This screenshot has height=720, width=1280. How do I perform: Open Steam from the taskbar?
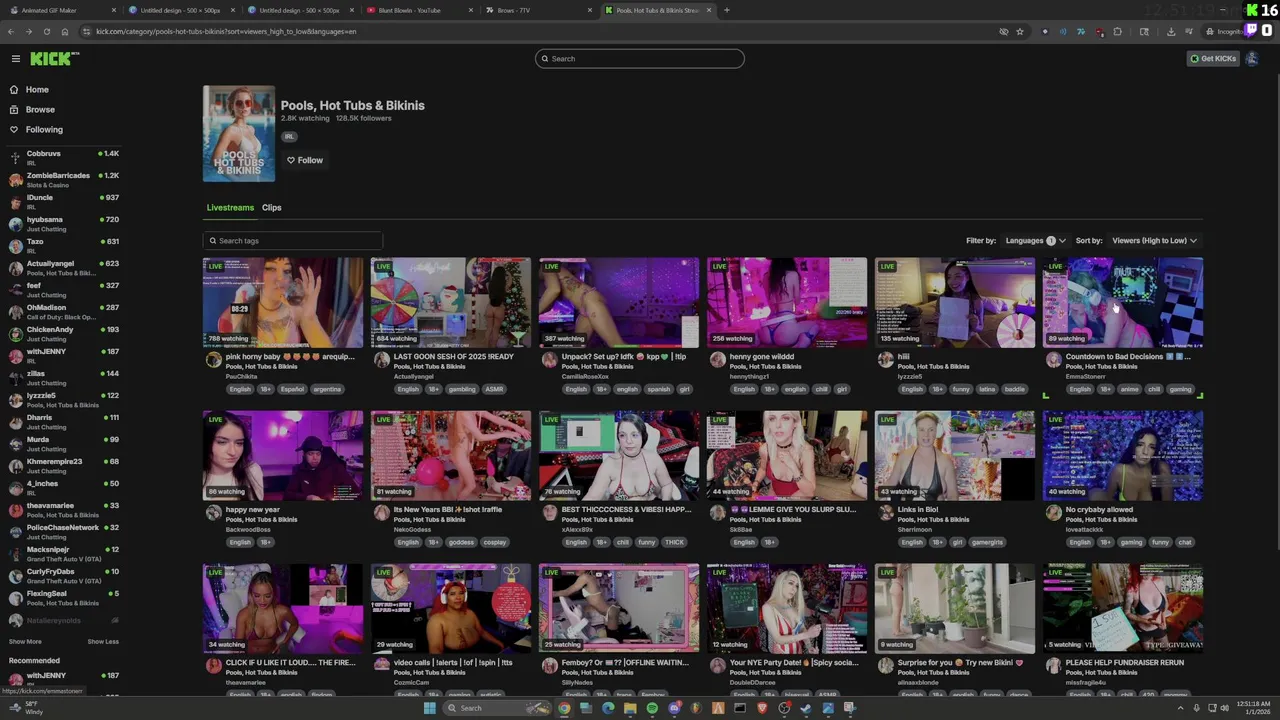point(806,708)
